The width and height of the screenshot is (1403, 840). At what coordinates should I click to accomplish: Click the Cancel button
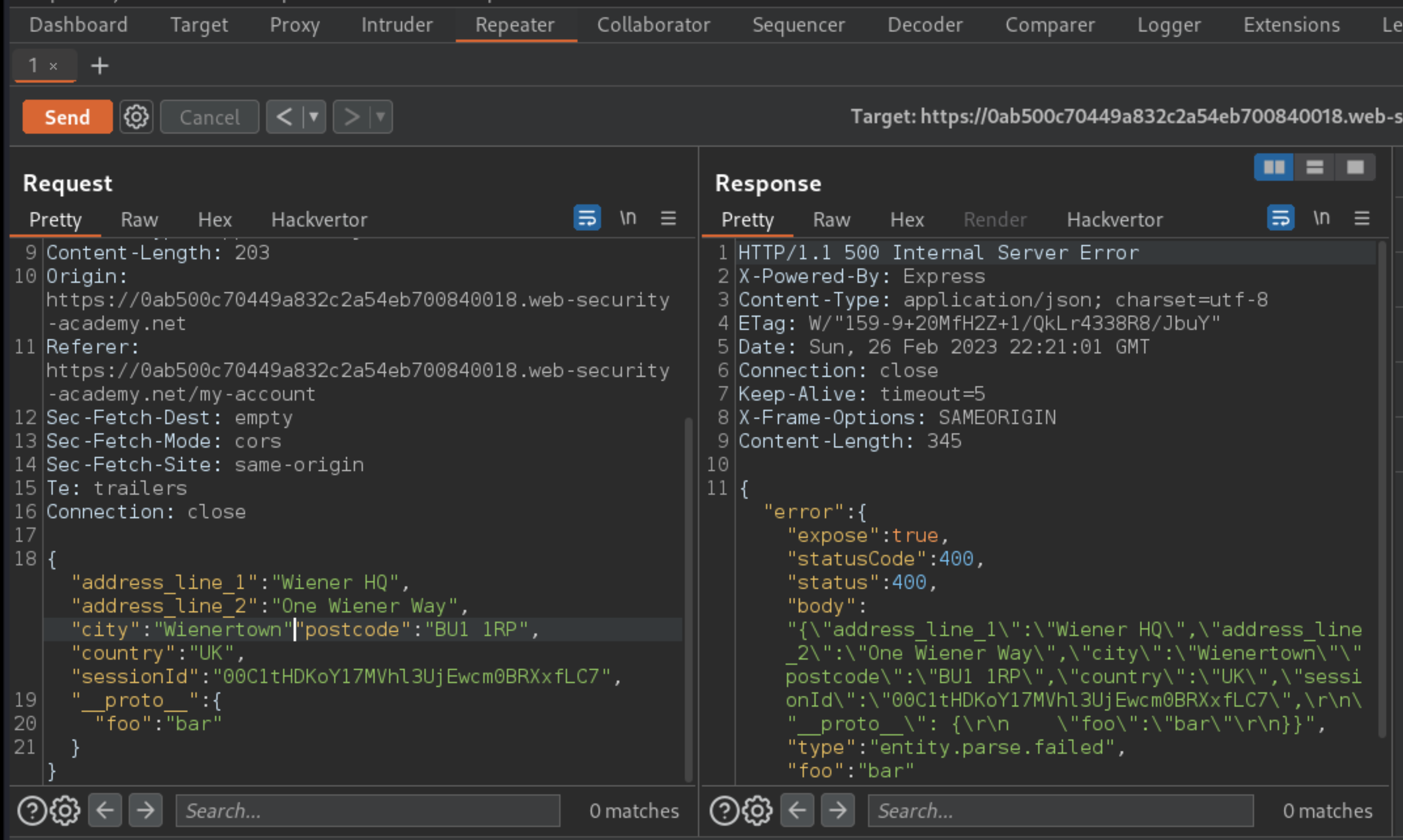tap(209, 117)
